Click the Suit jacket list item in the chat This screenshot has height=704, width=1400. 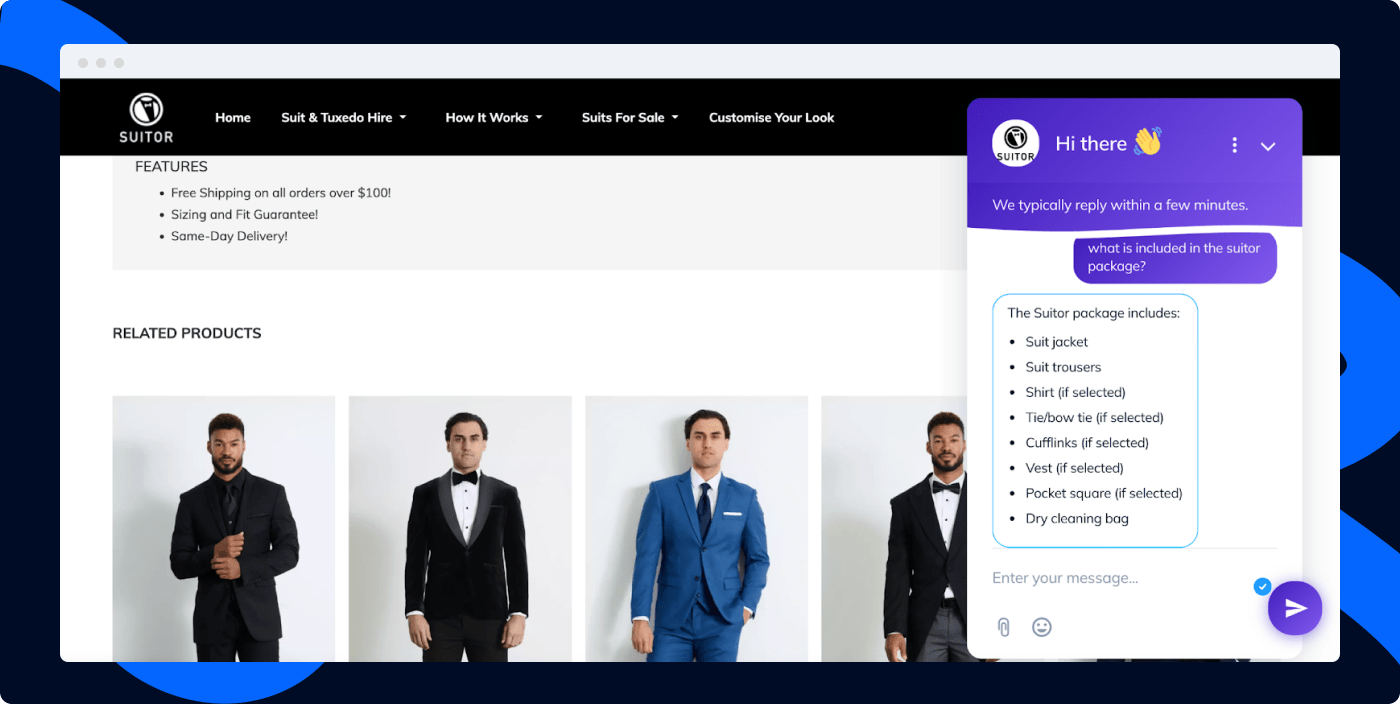coord(1056,342)
